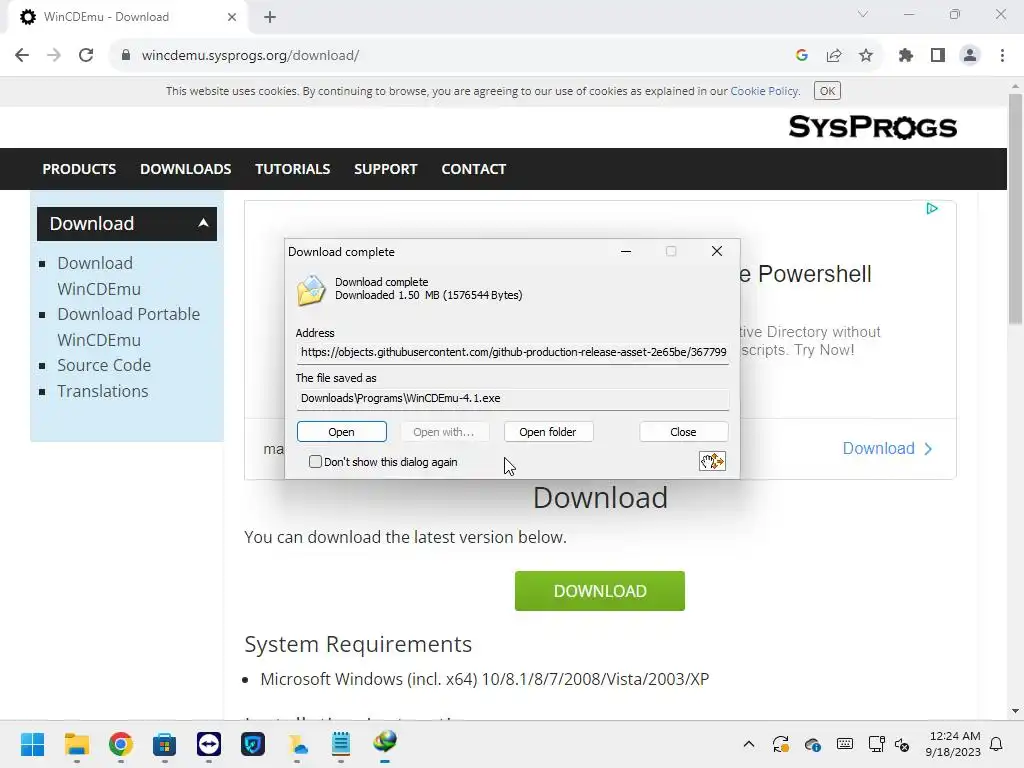
Task: Click Open in the download dialog
Action: (342, 432)
